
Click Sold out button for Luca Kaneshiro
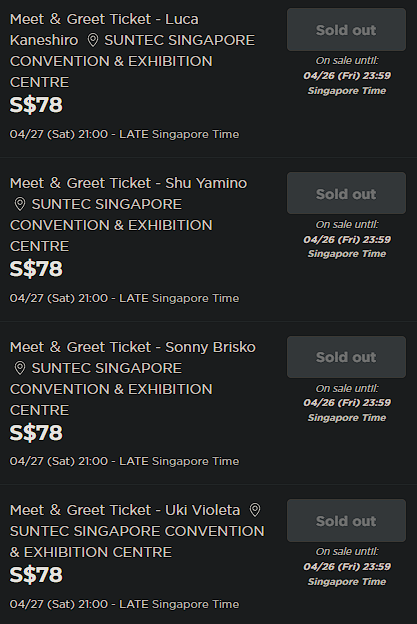(346, 30)
